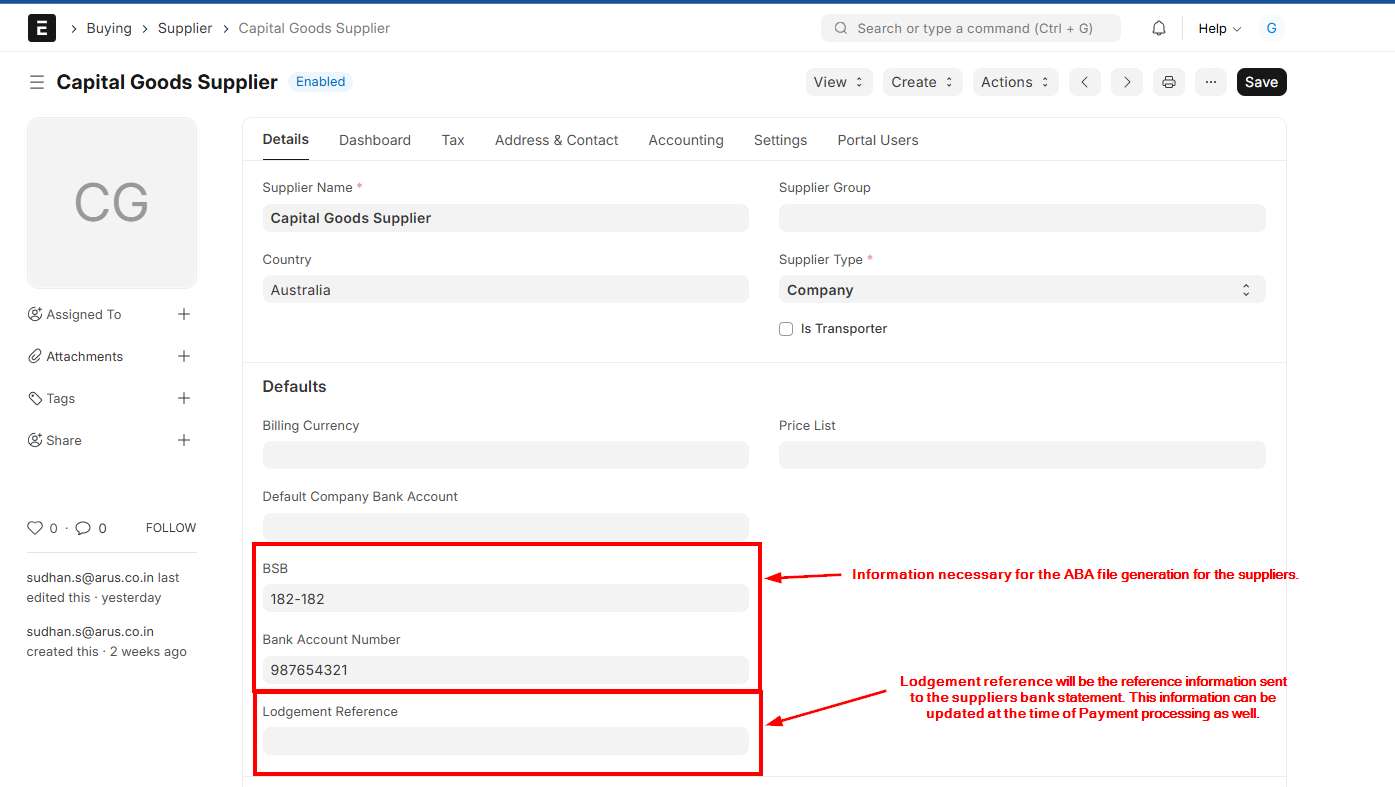Click the print icon

(1169, 82)
